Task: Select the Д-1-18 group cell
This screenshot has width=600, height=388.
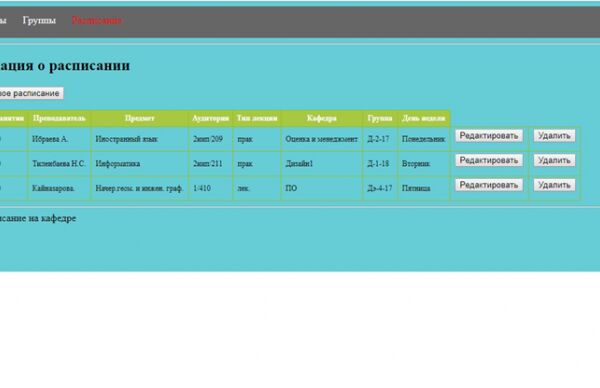Action: click(380, 164)
